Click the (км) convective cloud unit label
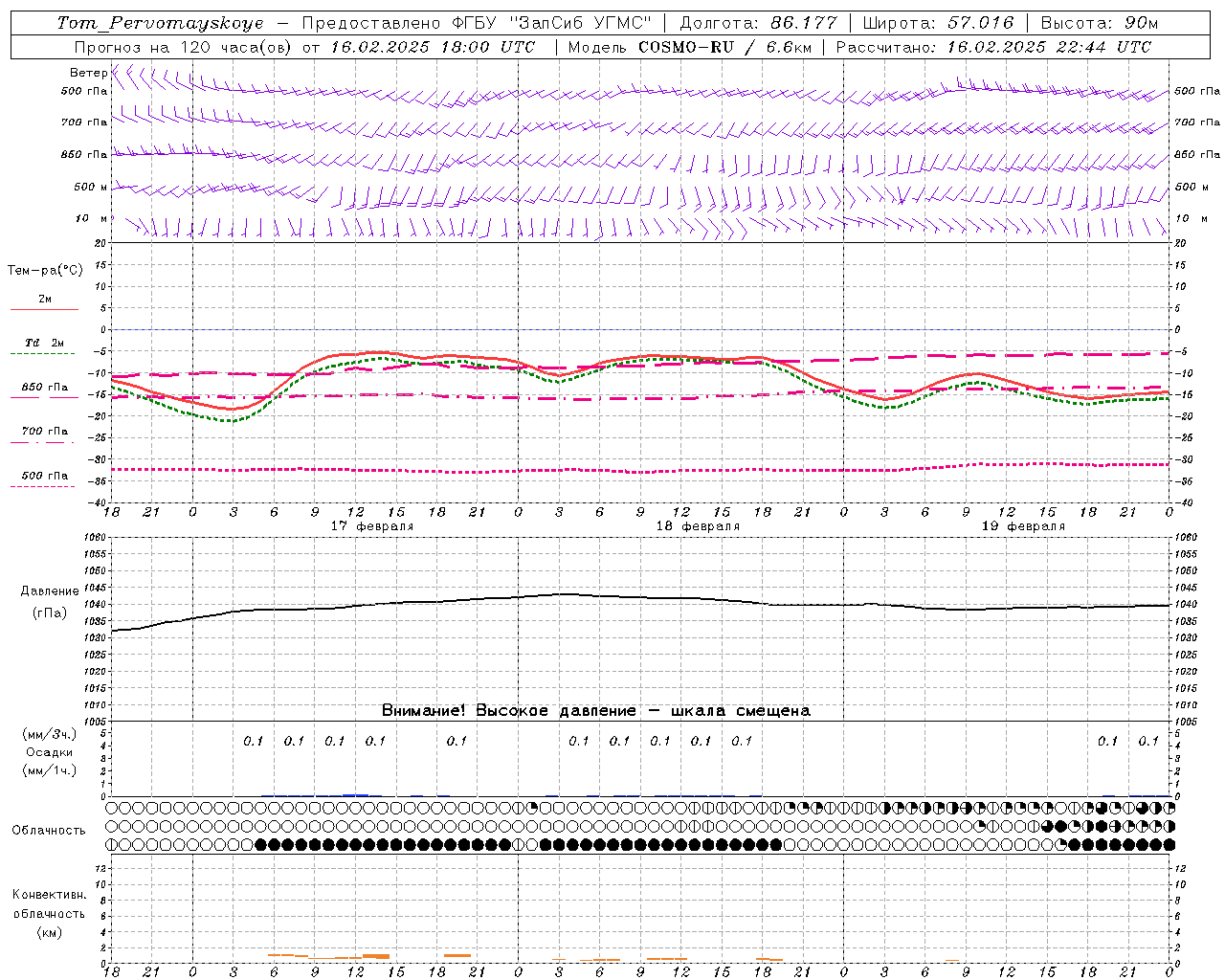This screenshot has height=980, width=1225. point(50,932)
